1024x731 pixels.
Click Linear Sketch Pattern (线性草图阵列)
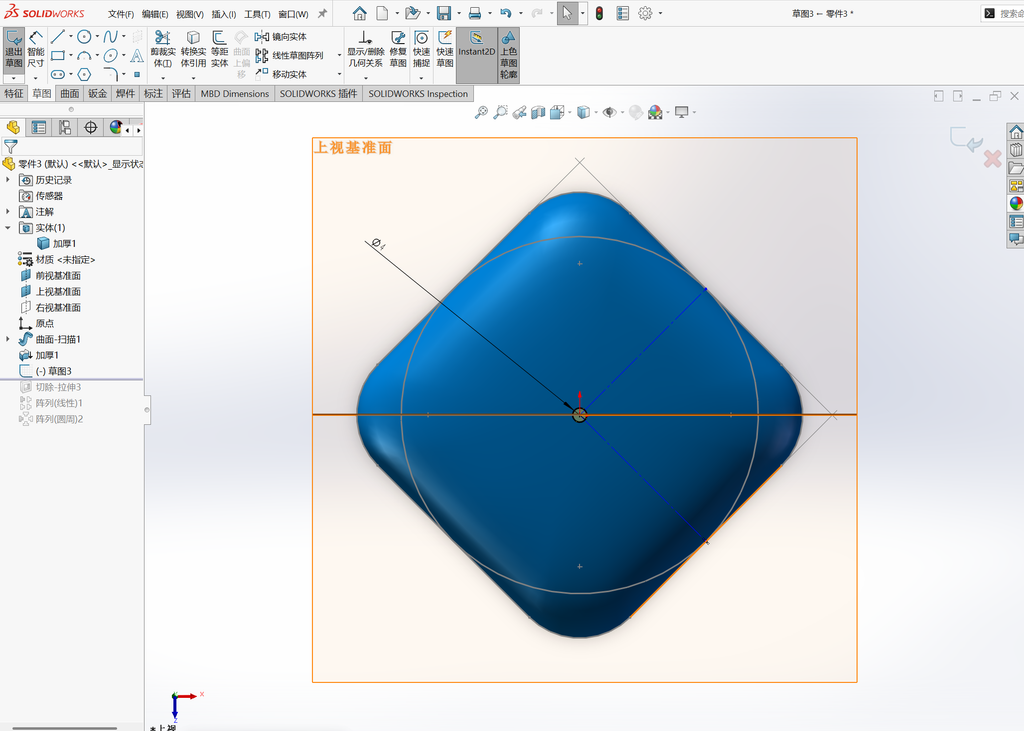coord(289,56)
